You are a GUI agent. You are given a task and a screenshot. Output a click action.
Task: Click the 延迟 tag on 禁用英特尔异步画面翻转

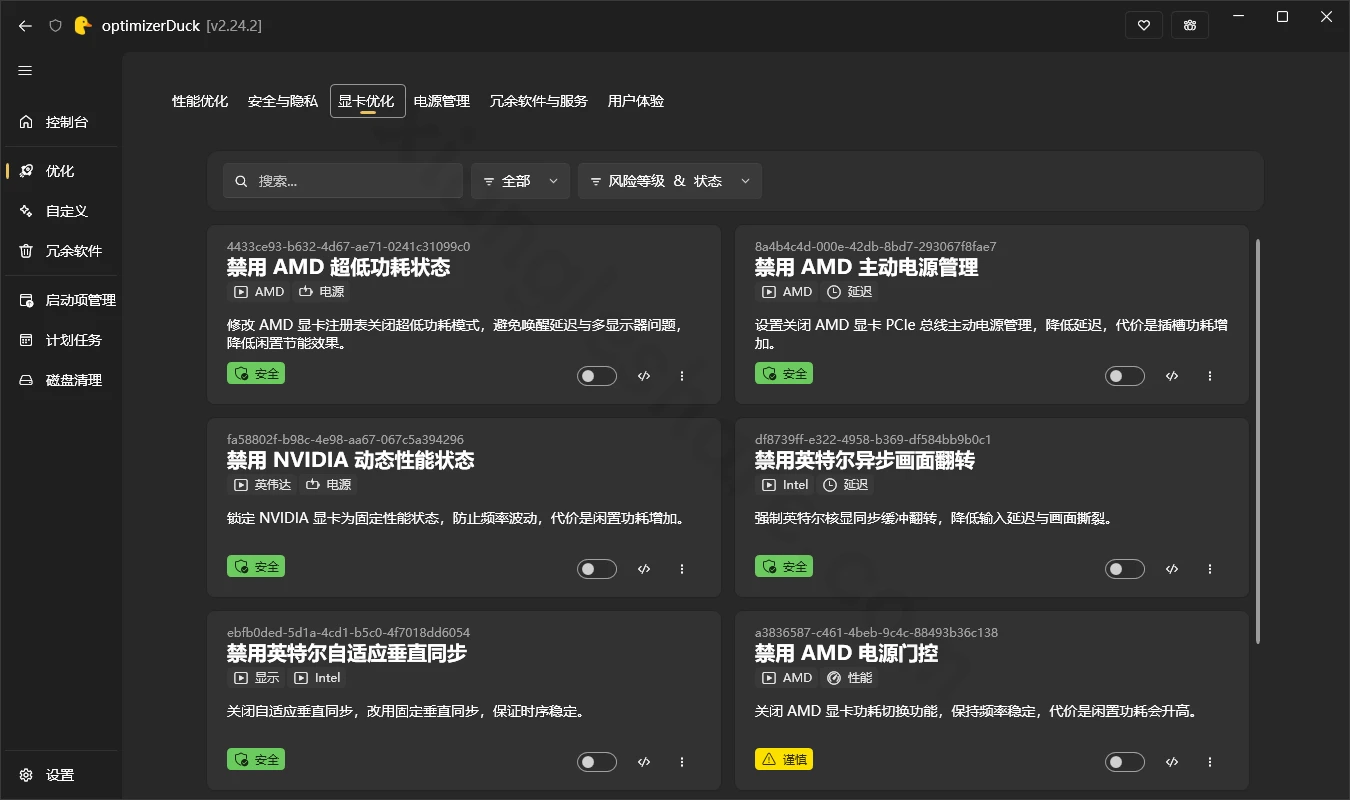(x=847, y=485)
